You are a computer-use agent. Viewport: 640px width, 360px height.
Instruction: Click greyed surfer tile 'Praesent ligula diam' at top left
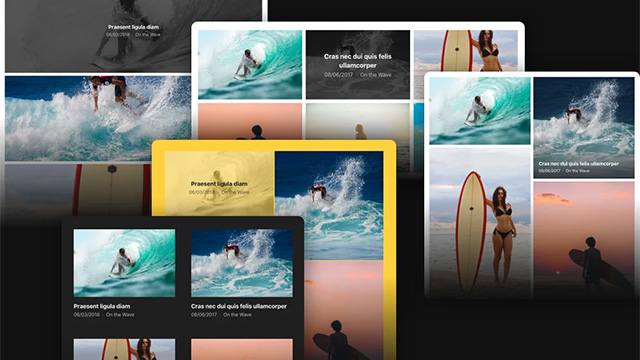(x=133, y=36)
